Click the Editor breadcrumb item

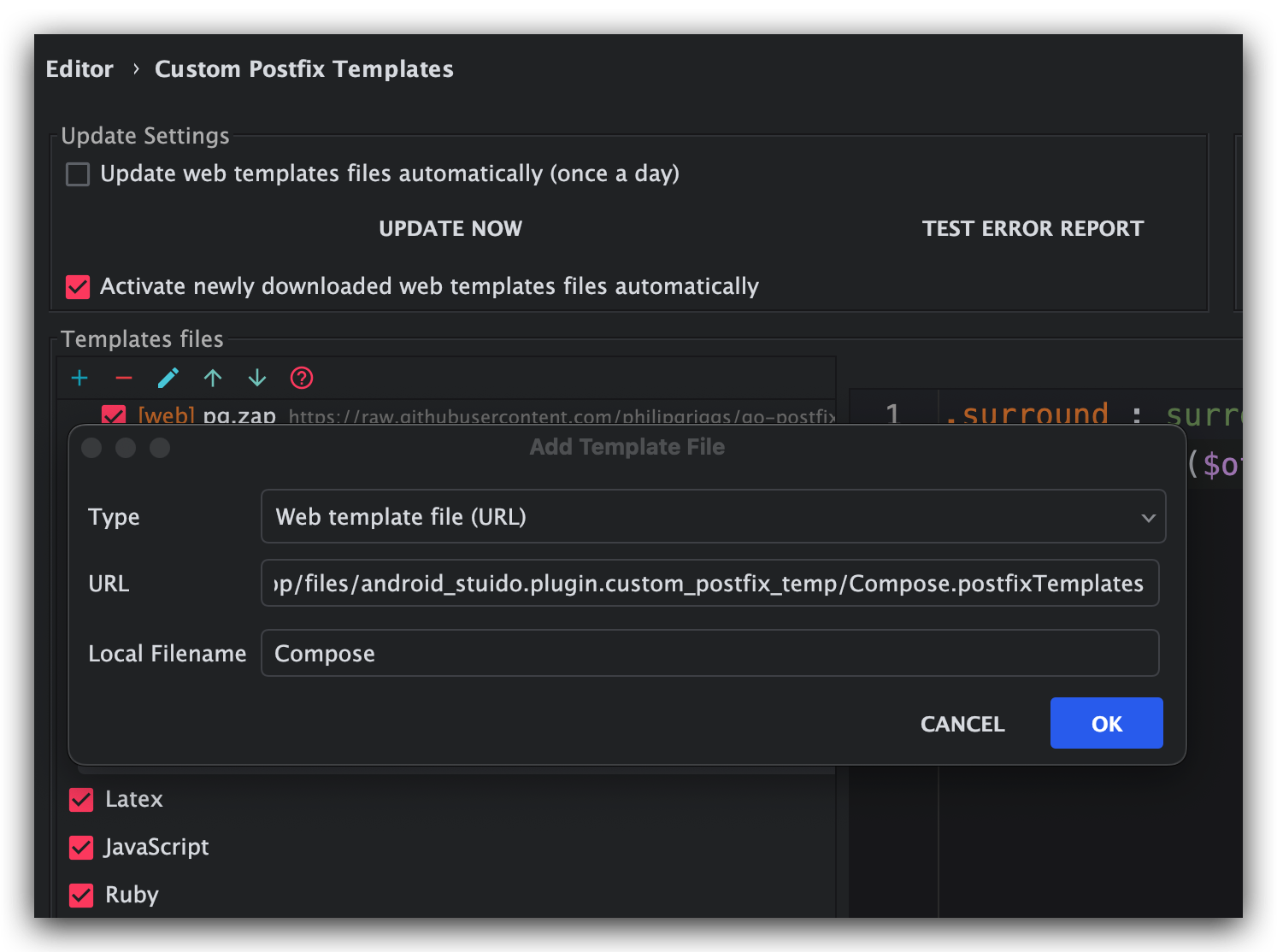[79, 69]
